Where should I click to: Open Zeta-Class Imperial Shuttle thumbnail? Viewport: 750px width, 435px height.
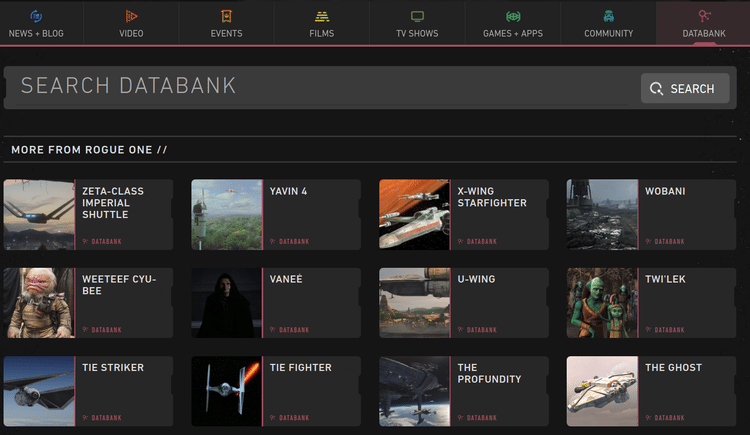[x=39, y=214]
